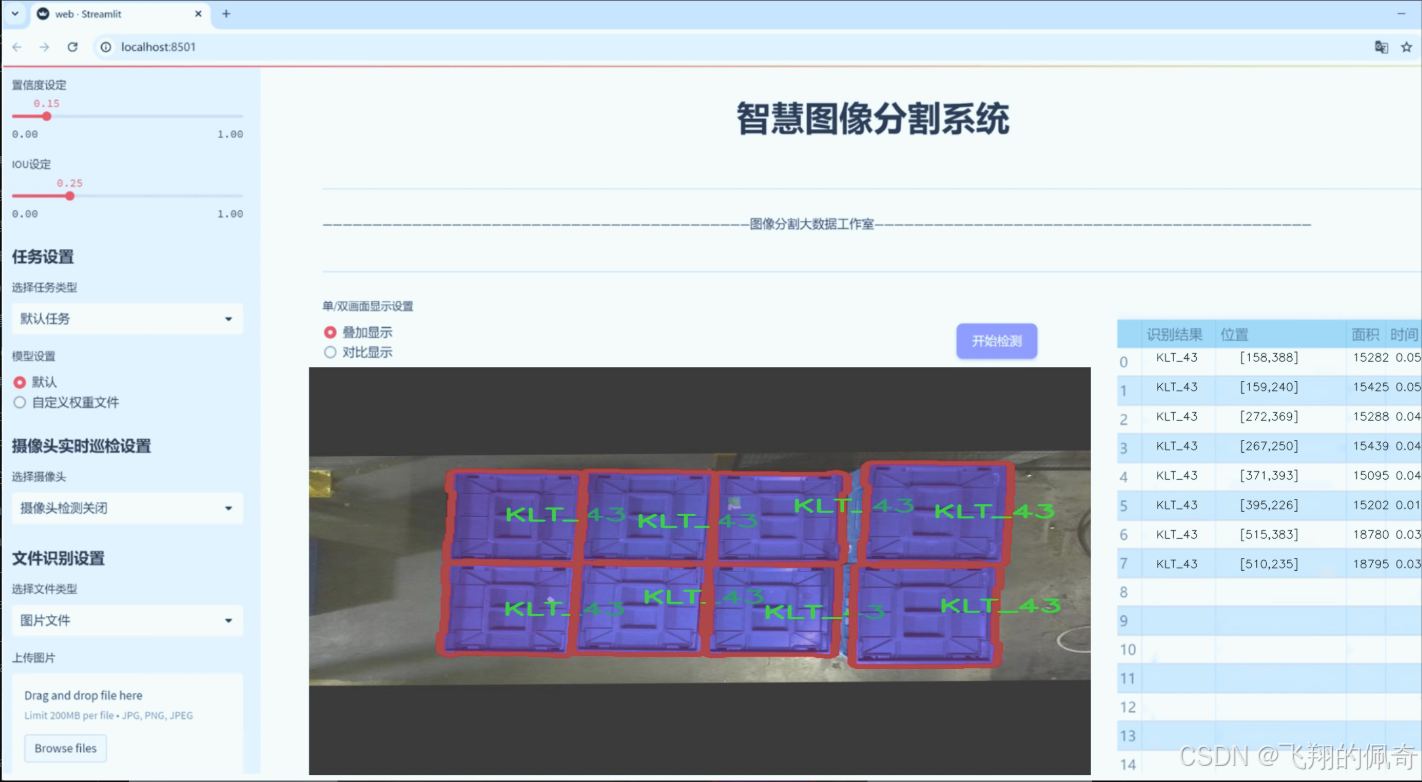Click the Browse files button
This screenshot has width=1422, height=782.
[66, 748]
